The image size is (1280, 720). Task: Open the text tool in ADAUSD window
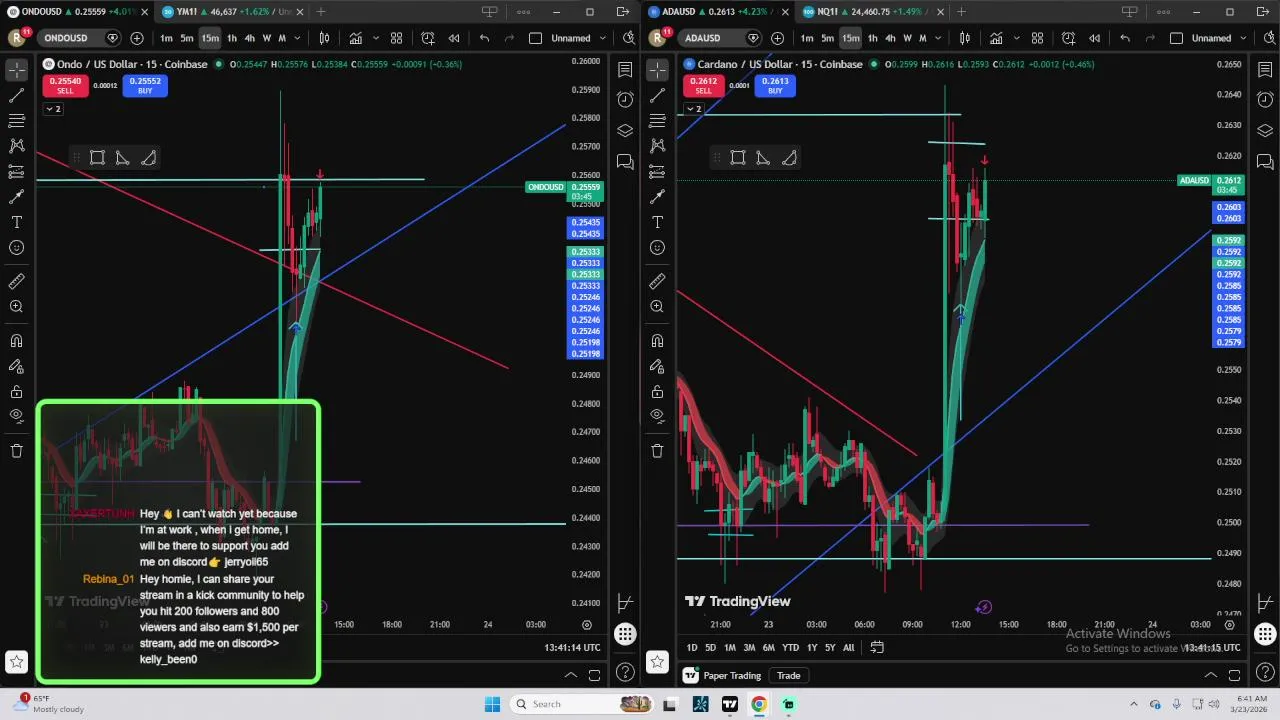657,222
